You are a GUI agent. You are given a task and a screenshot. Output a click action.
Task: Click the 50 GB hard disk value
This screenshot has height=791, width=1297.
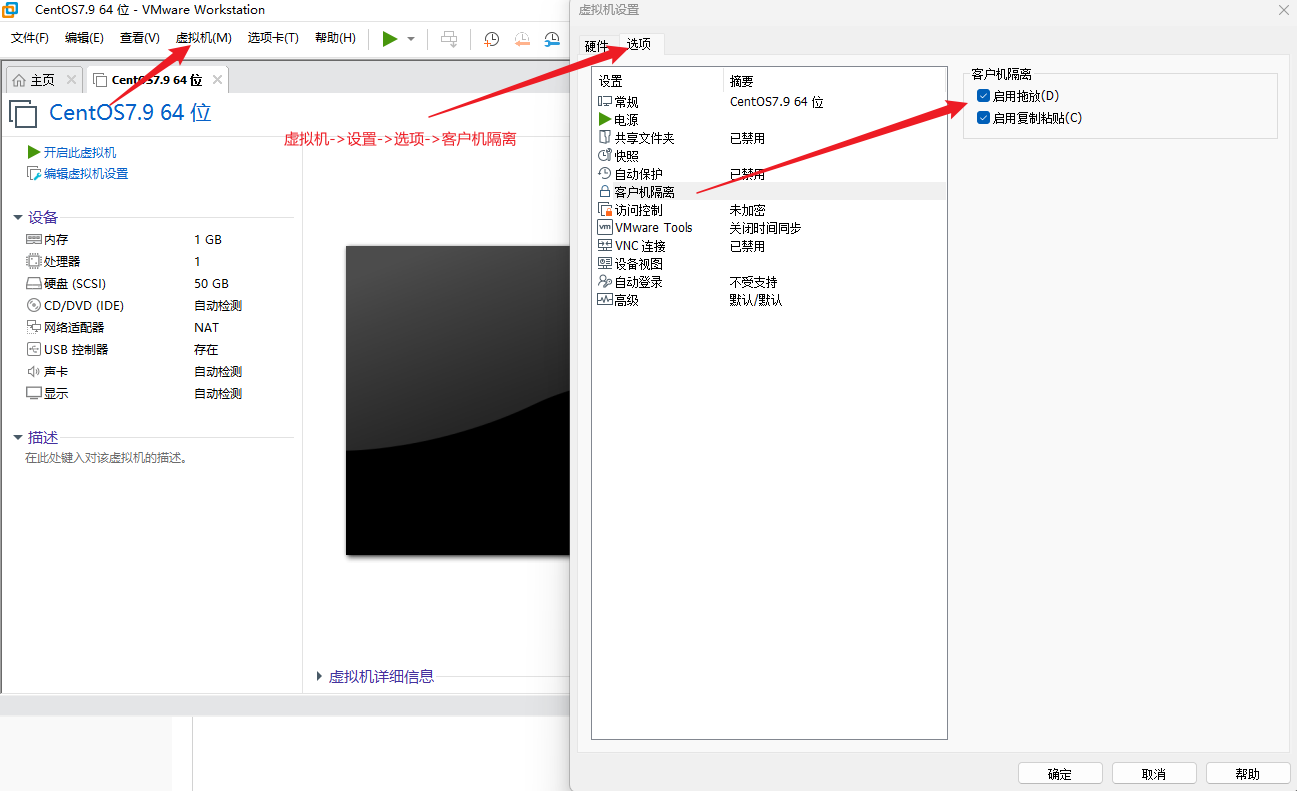[x=211, y=284]
